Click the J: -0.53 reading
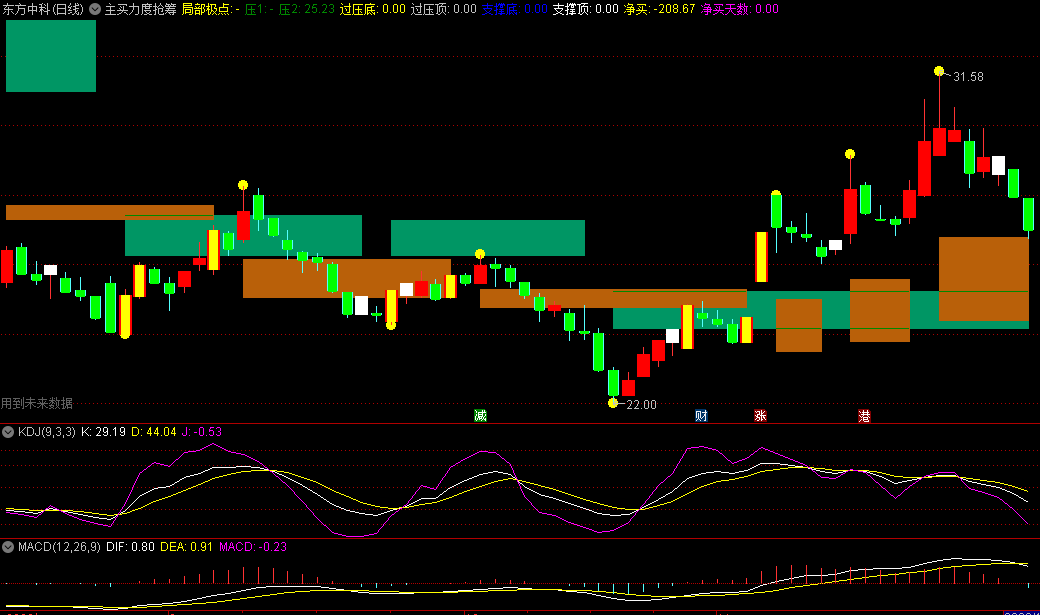This screenshot has height=615, width=1040. pos(202,432)
